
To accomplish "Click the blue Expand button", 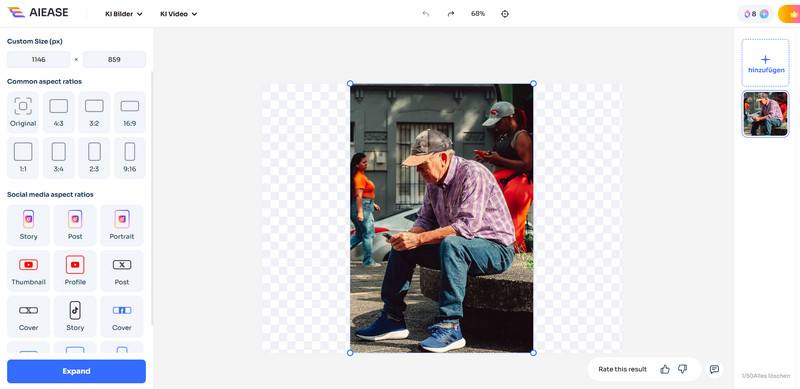I will [x=77, y=371].
